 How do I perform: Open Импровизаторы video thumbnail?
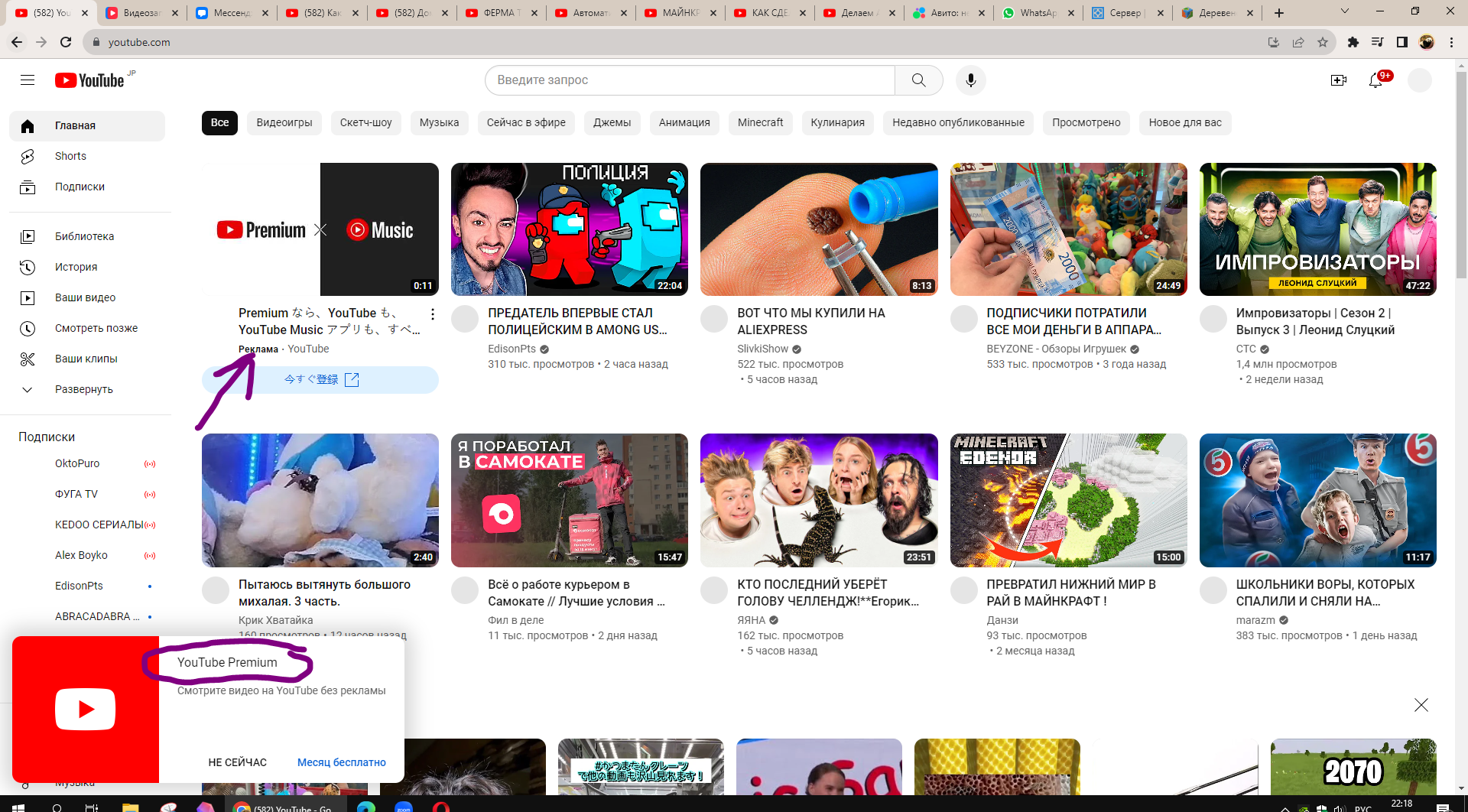1317,229
